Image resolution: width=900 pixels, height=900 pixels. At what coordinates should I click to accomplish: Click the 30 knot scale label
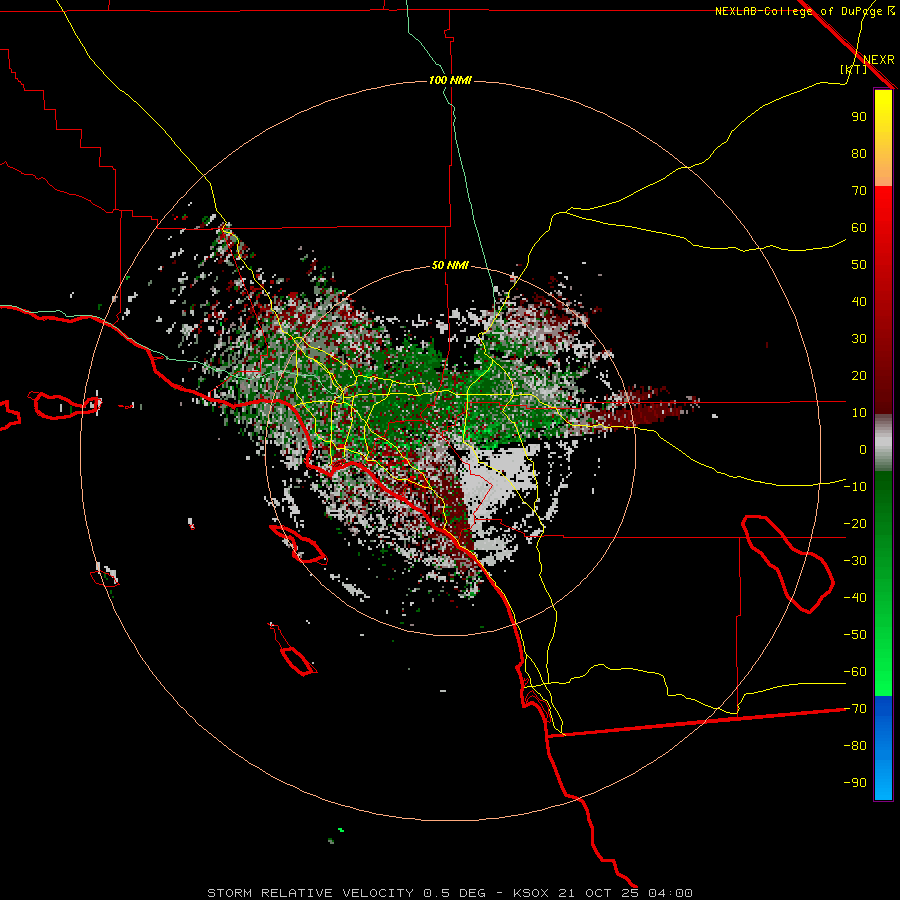859,339
